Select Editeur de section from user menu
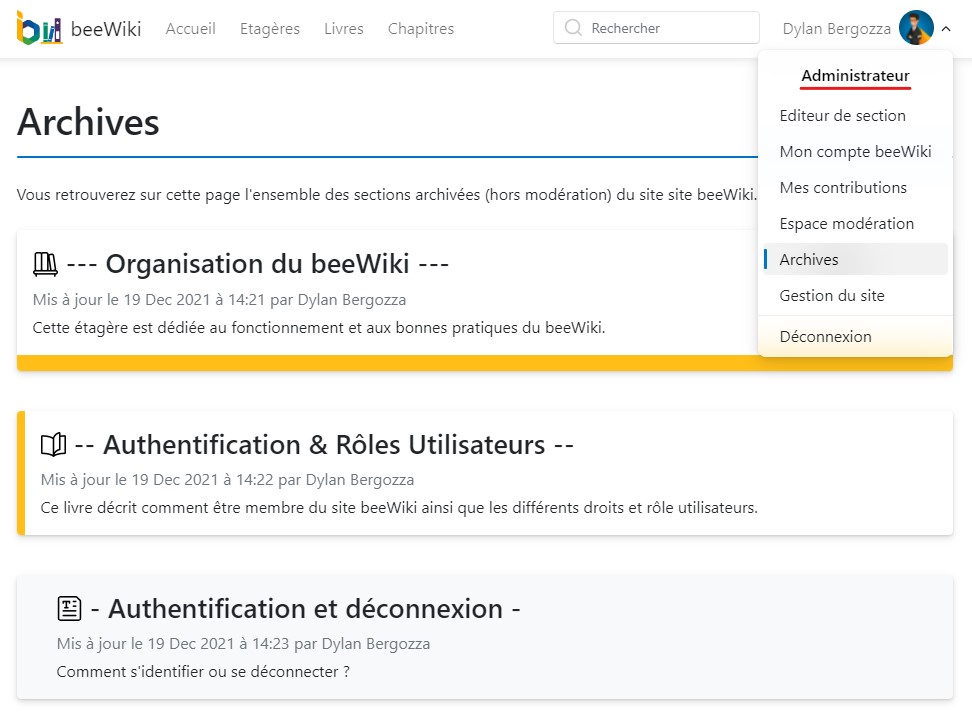Image resolution: width=972 pixels, height=717 pixels. (x=842, y=116)
